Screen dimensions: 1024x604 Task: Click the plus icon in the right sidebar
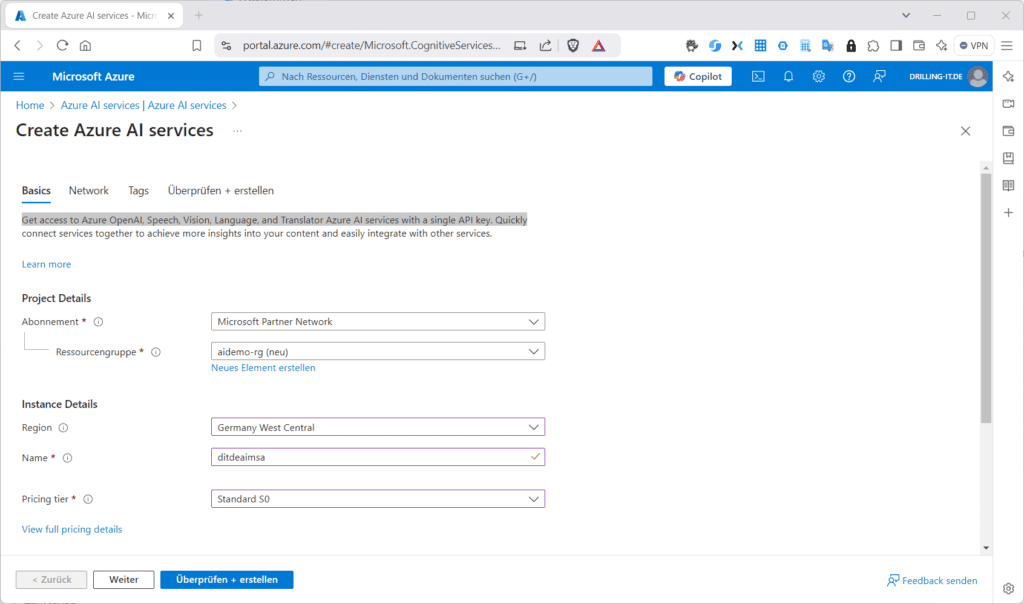coord(1008,213)
